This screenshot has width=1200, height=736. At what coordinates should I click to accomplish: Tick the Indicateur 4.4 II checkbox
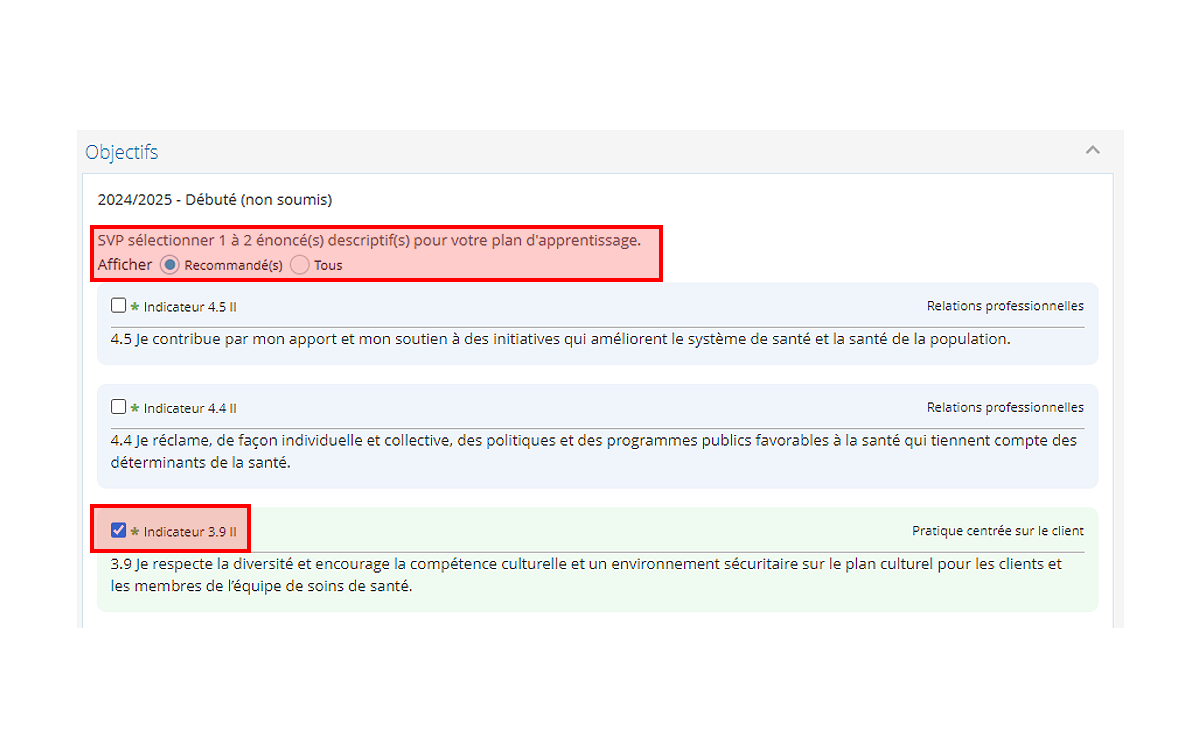pos(119,407)
